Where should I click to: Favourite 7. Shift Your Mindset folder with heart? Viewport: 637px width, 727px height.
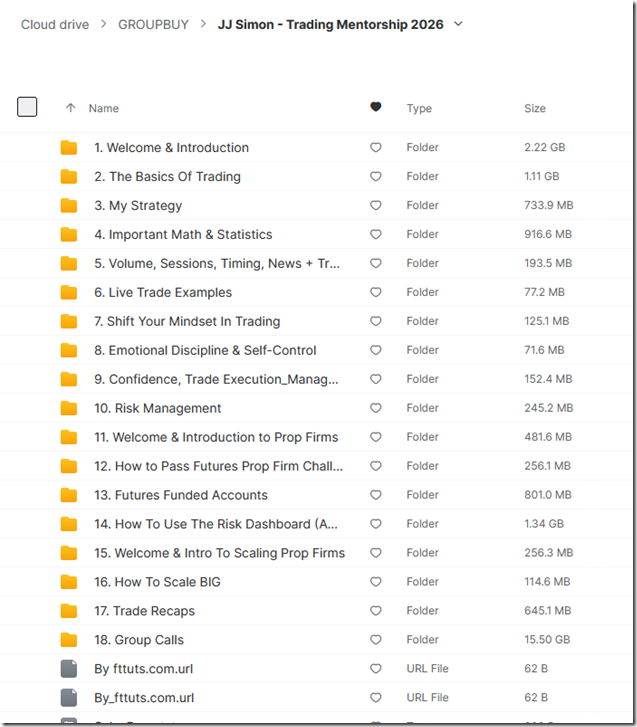tap(376, 321)
